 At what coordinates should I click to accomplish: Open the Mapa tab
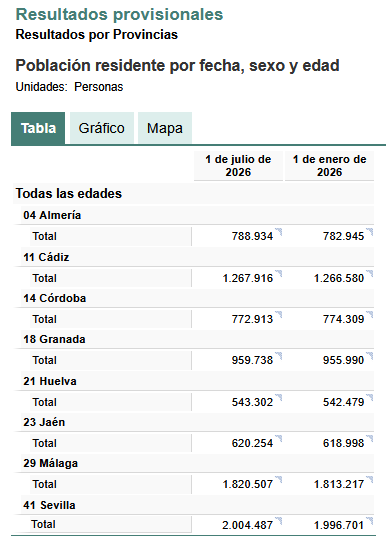click(165, 128)
